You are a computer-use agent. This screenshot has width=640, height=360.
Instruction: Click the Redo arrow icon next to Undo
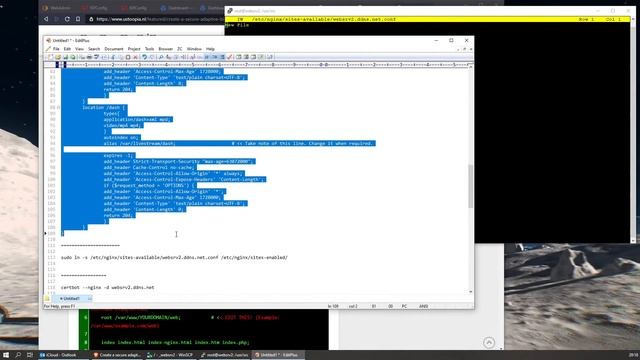point(151,57)
